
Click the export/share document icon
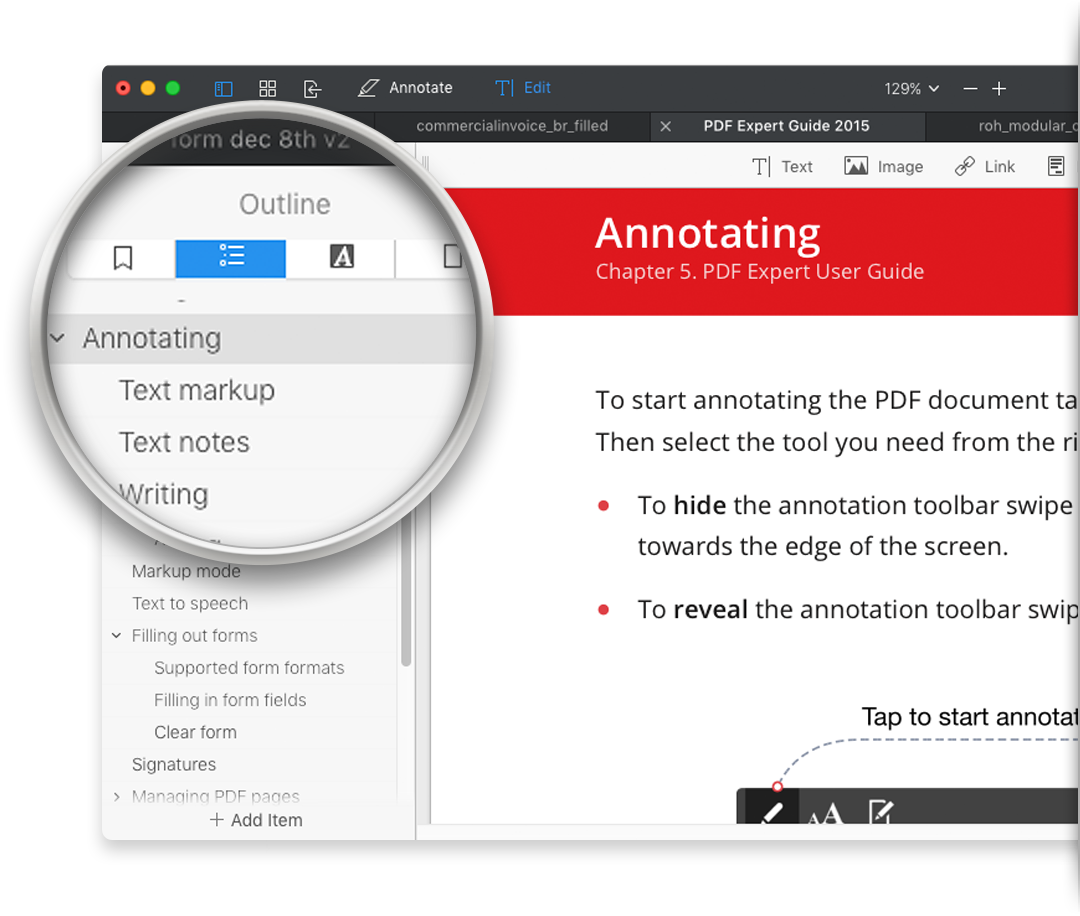point(312,89)
